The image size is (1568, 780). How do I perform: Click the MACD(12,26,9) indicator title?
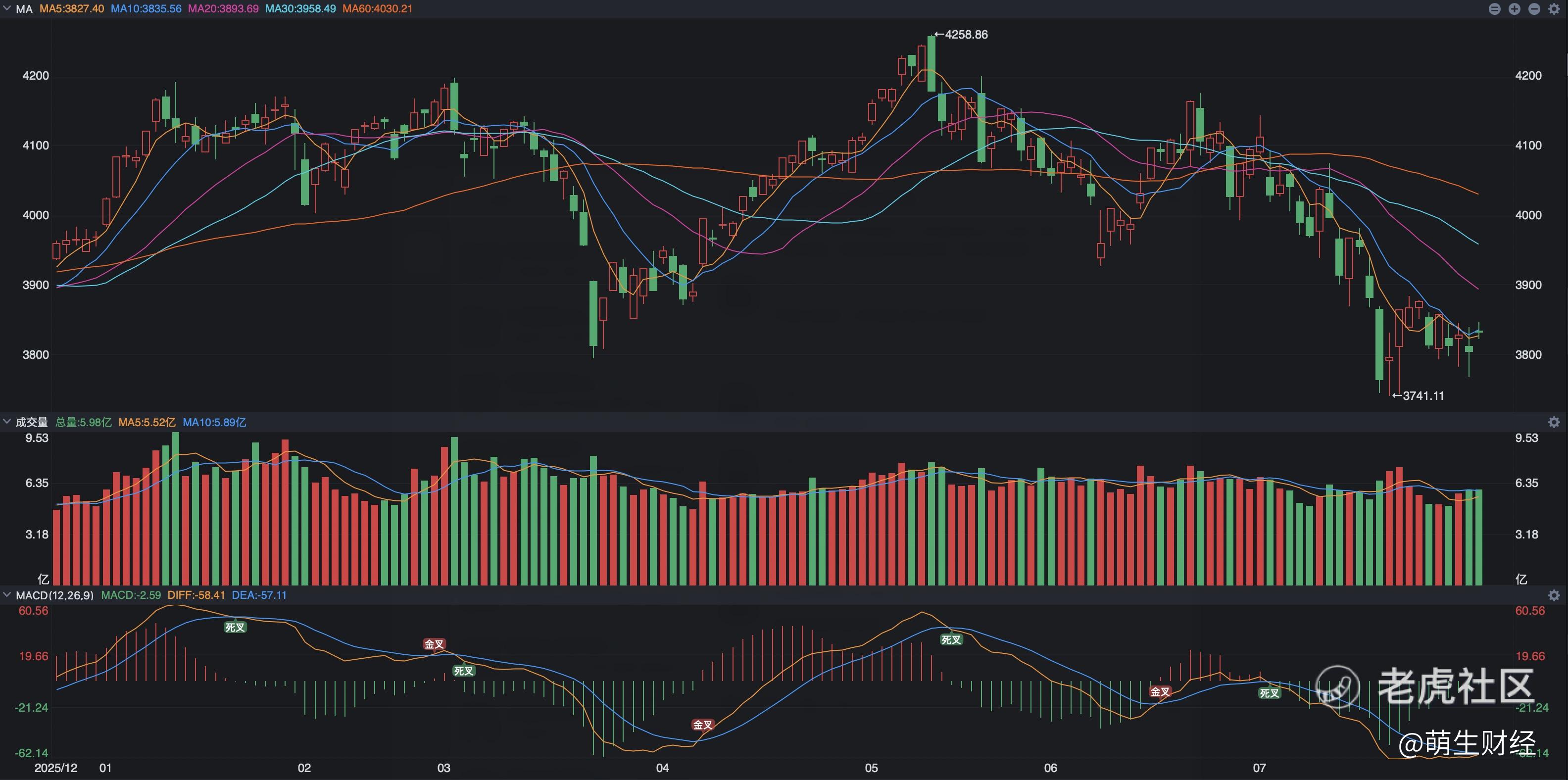tap(55, 595)
